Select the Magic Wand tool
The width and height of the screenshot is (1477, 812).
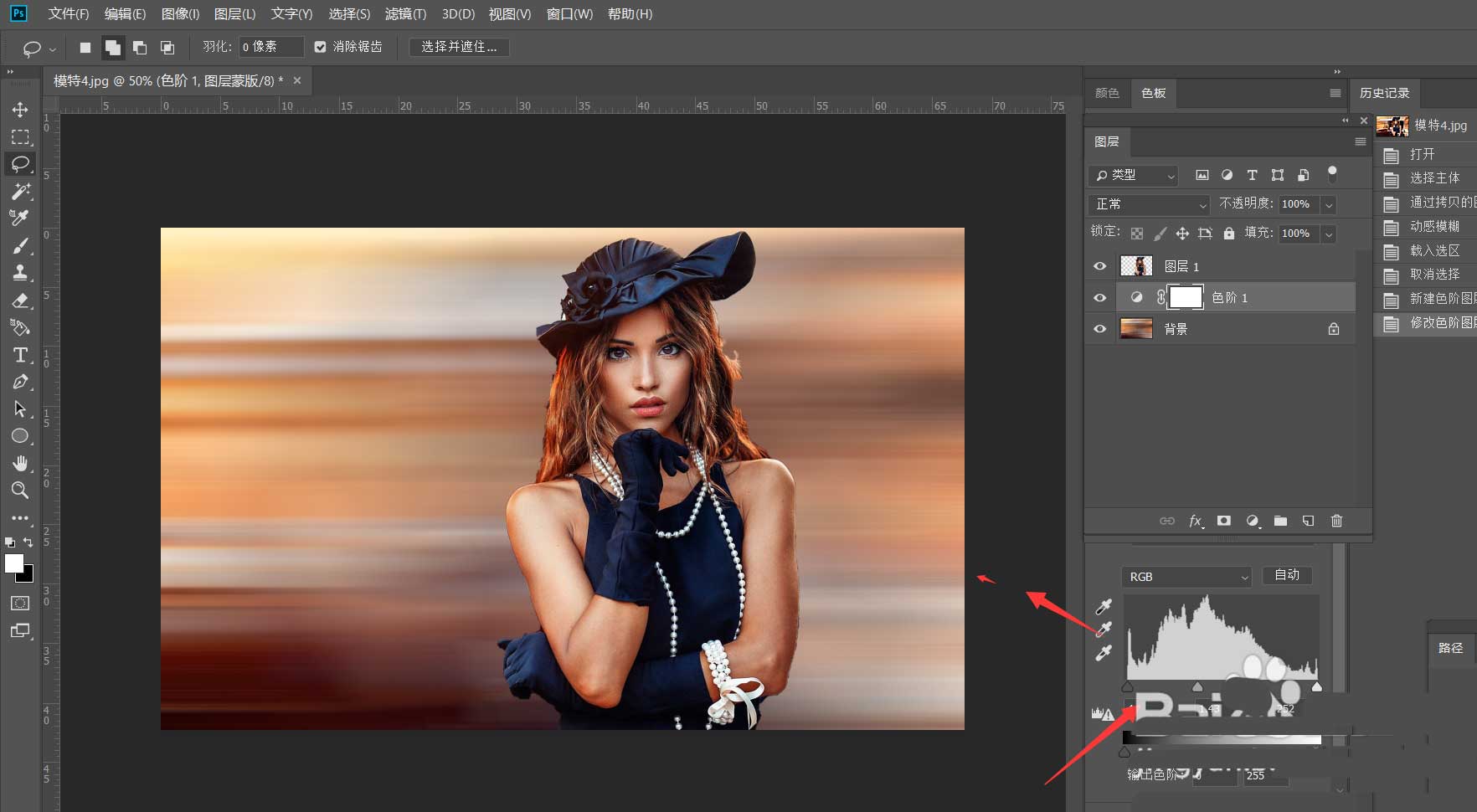tap(20, 191)
